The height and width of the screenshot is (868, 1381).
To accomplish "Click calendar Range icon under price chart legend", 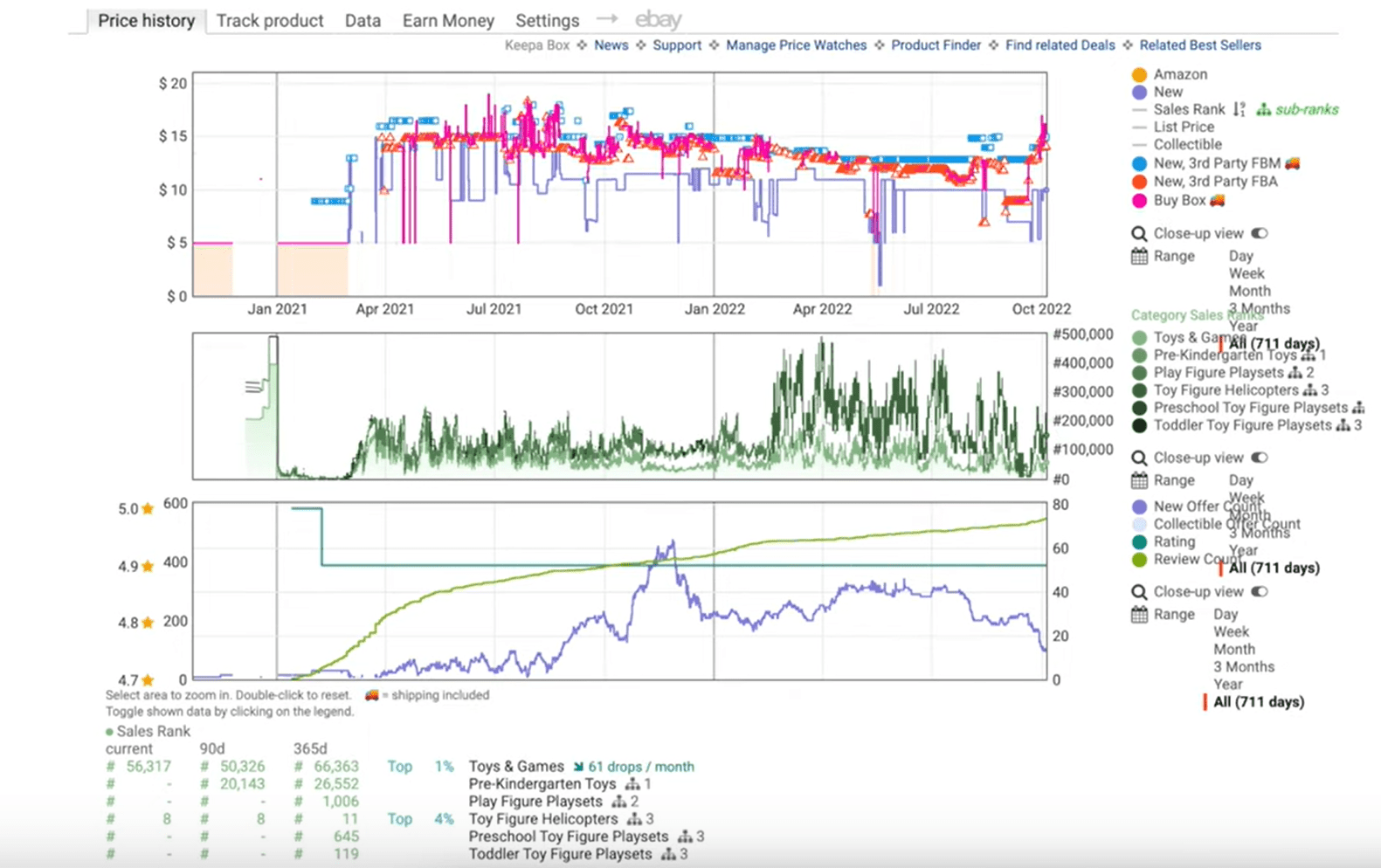I will [1139, 257].
